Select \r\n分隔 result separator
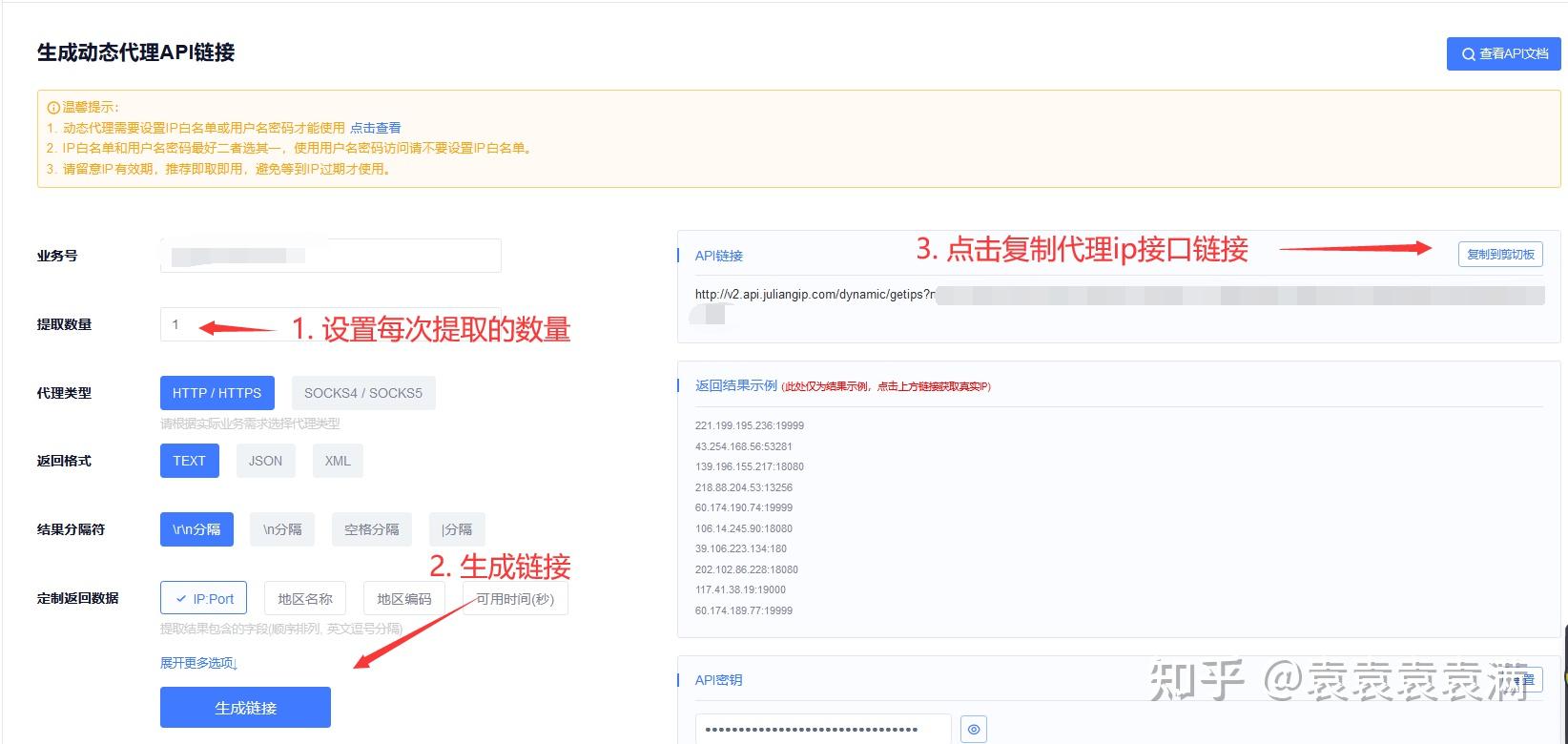The height and width of the screenshot is (744, 1568). (196, 529)
